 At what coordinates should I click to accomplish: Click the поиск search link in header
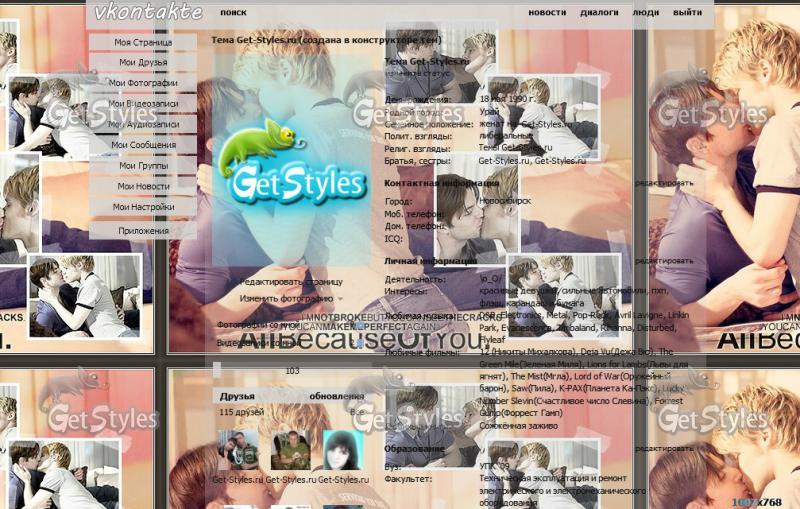click(233, 13)
